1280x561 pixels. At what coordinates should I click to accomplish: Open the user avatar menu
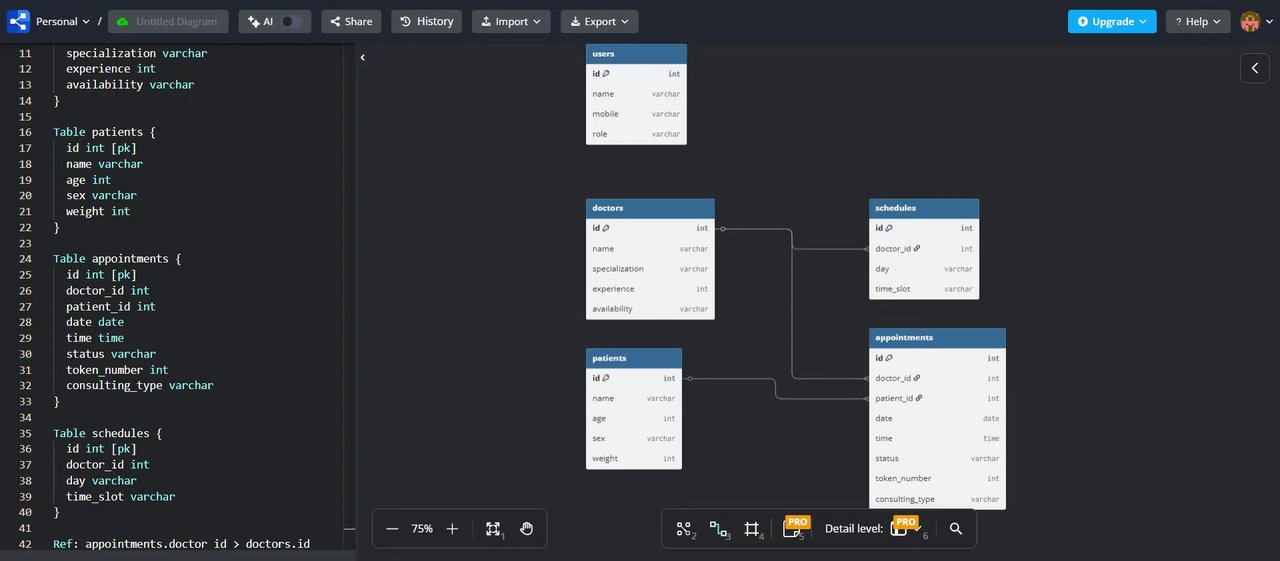(1255, 21)
